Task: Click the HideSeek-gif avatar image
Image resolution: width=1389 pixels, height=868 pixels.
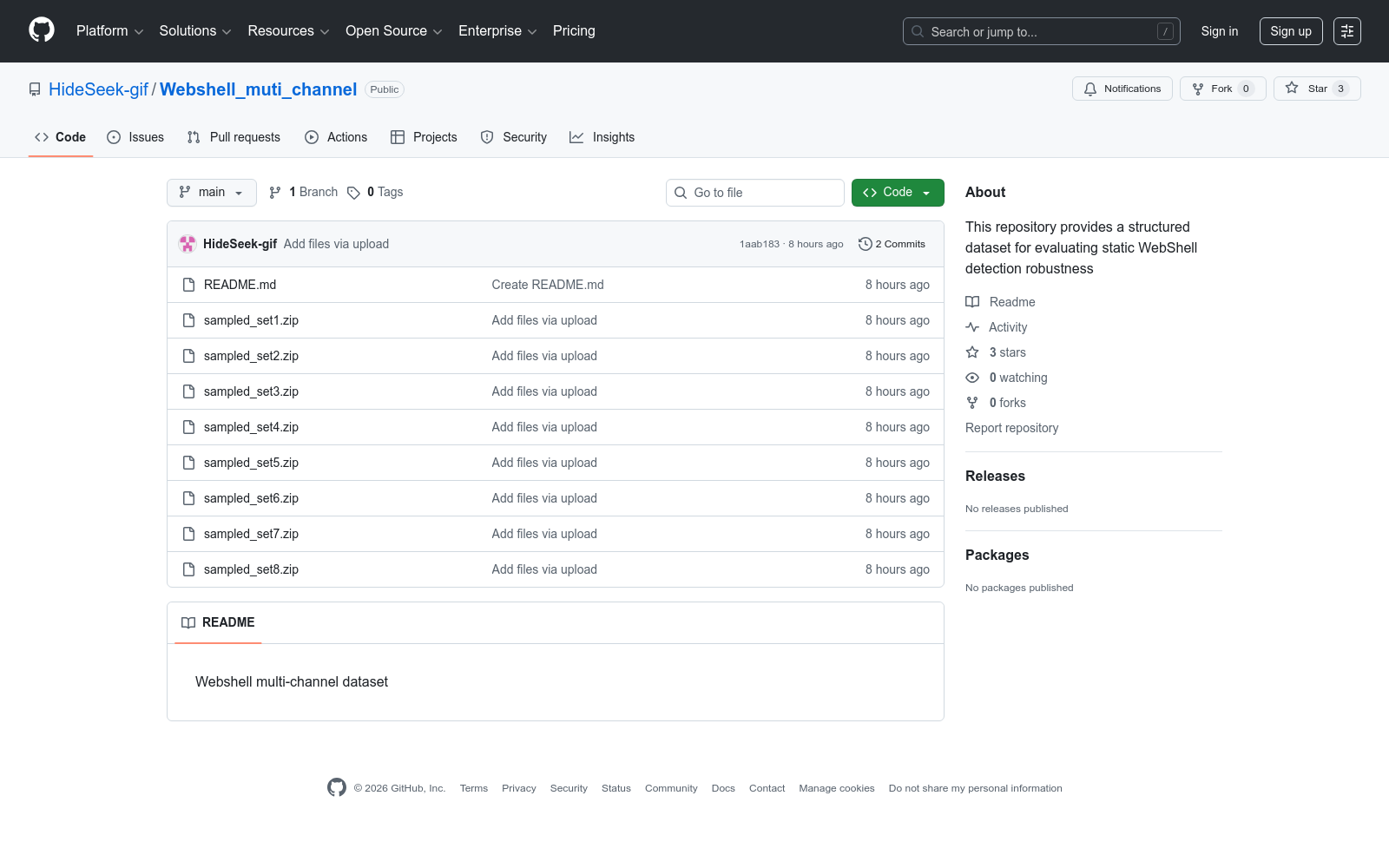Action: (x=188, y=244)
